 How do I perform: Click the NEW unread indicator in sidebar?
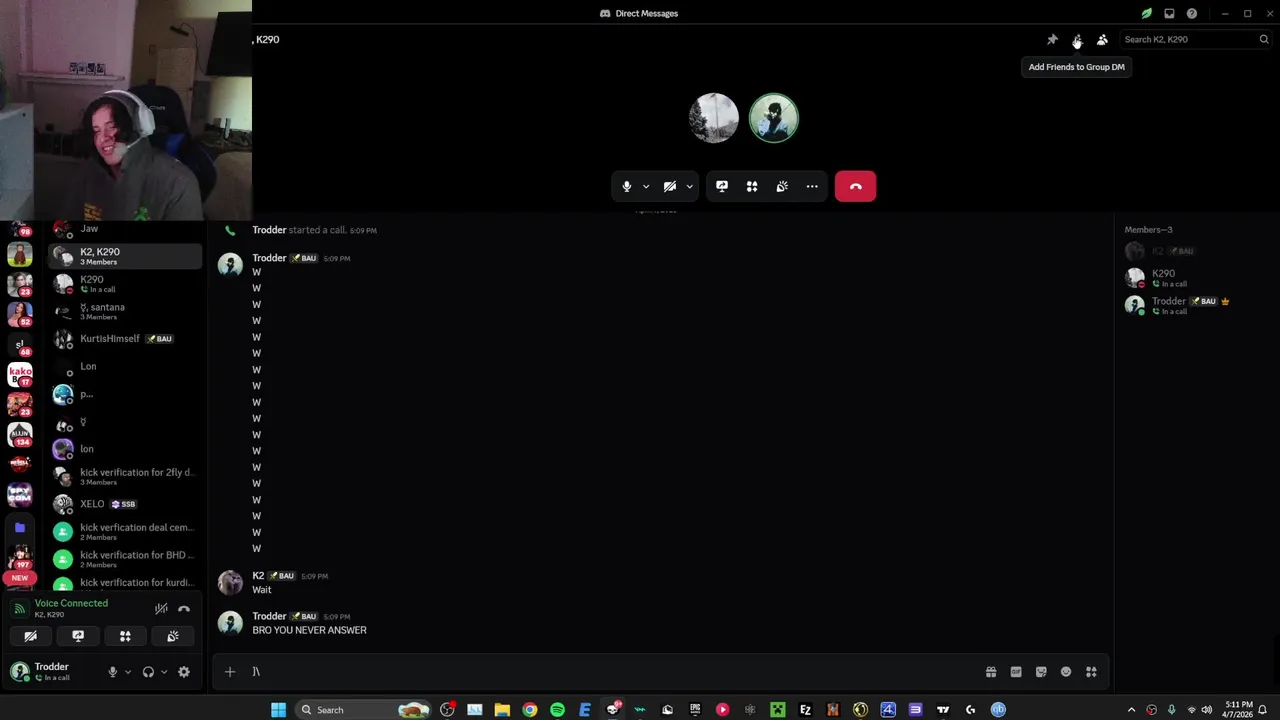pos(20,578)
